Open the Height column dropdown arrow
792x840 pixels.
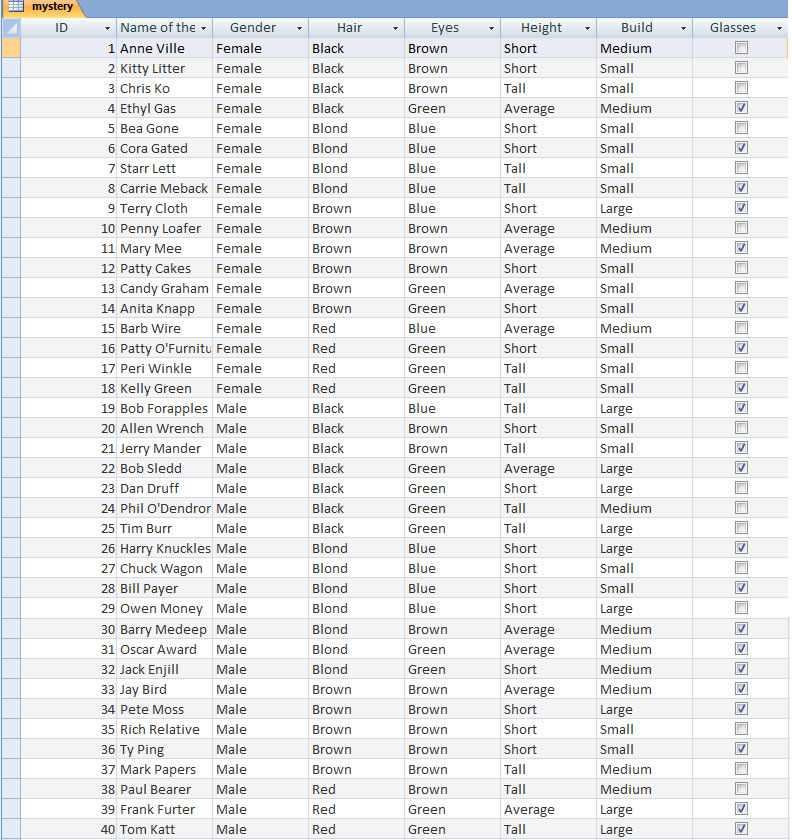[x=587, y=28]
